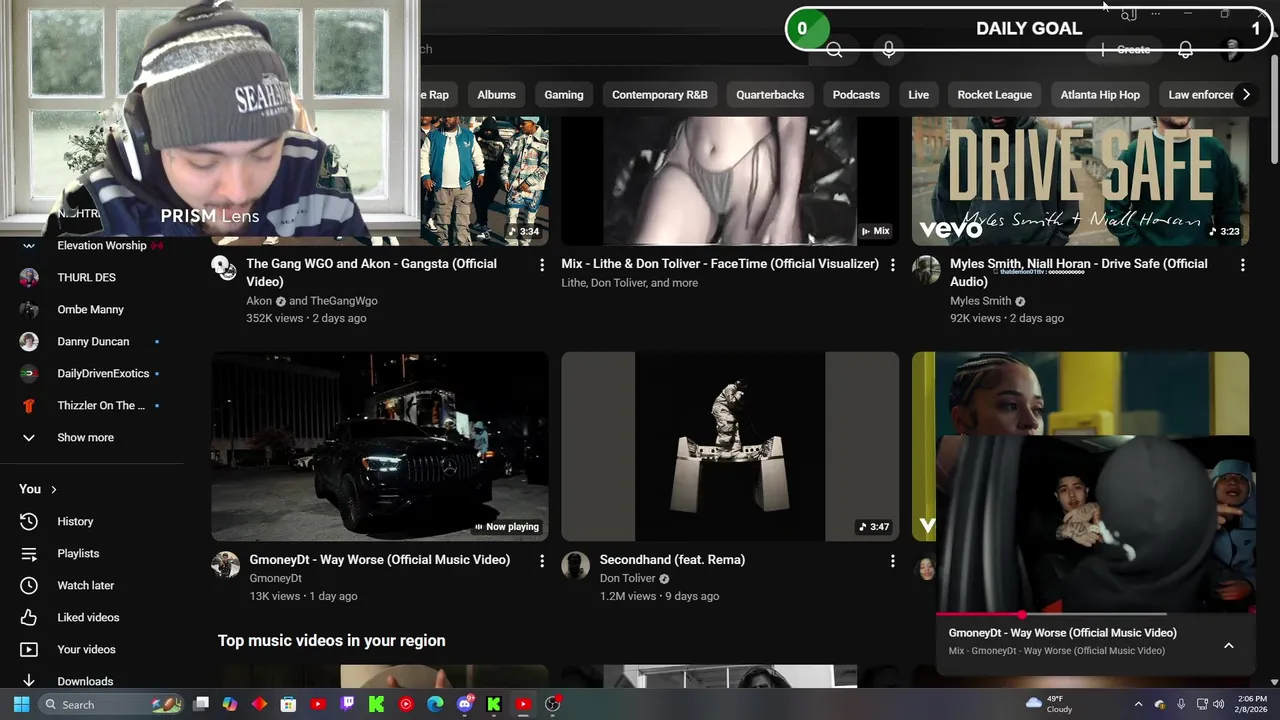This screenshot has height=720, width=1280.
Task: Open Your videos sidebar icon
Action: (29, 649)
